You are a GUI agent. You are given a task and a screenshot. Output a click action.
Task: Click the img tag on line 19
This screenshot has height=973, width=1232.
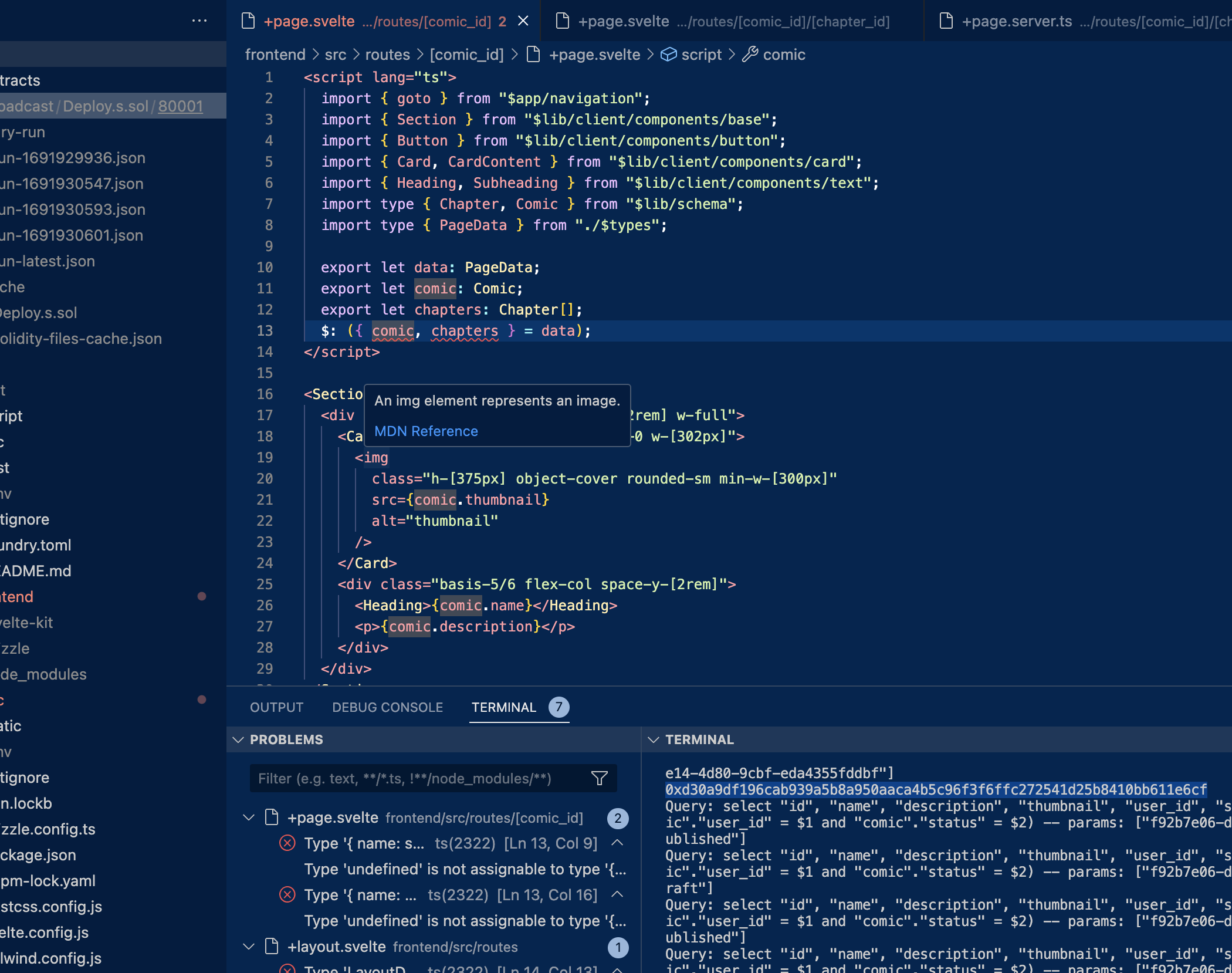click(x=375, y=458)
